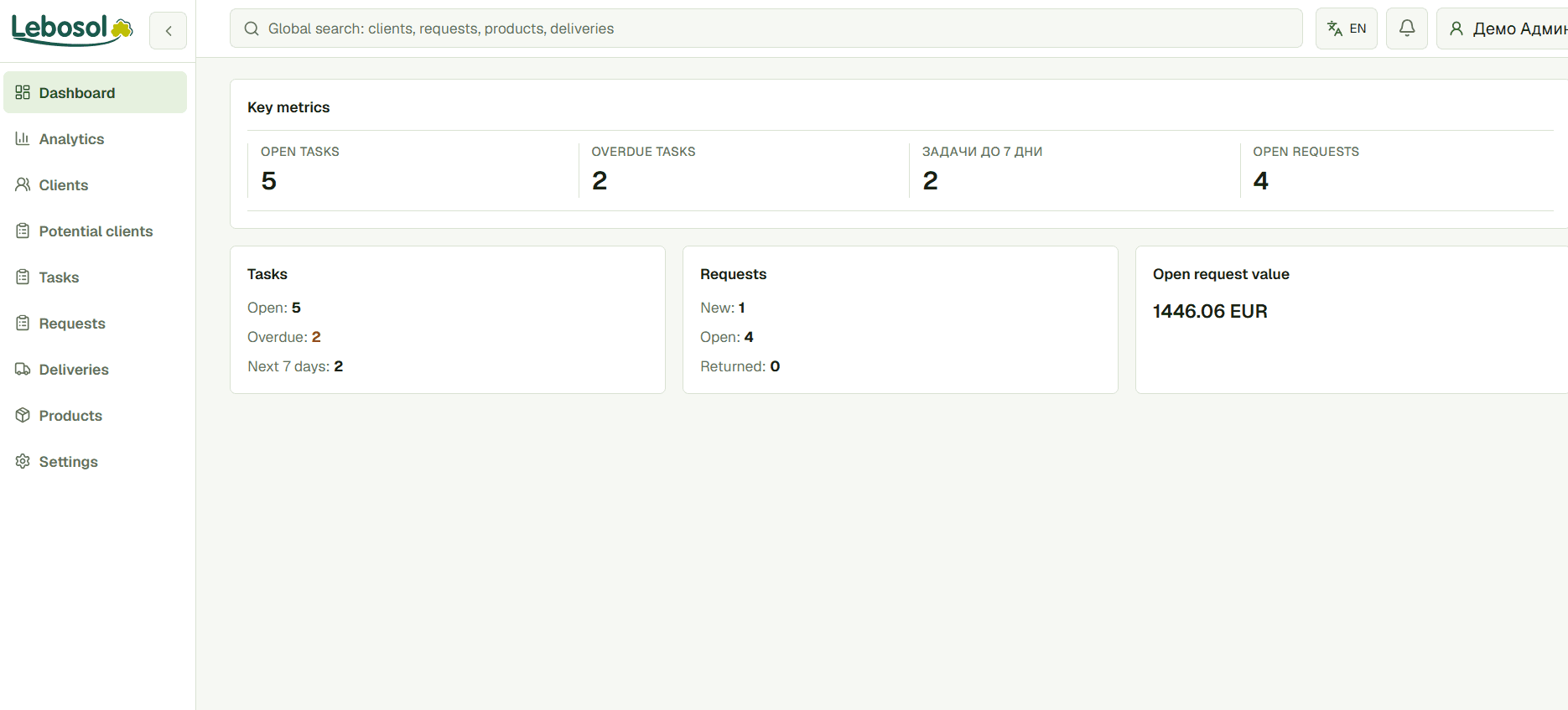Open notifications with the bell icon
This screenshot has width=1568, height=710.
tap(1407, 29)
